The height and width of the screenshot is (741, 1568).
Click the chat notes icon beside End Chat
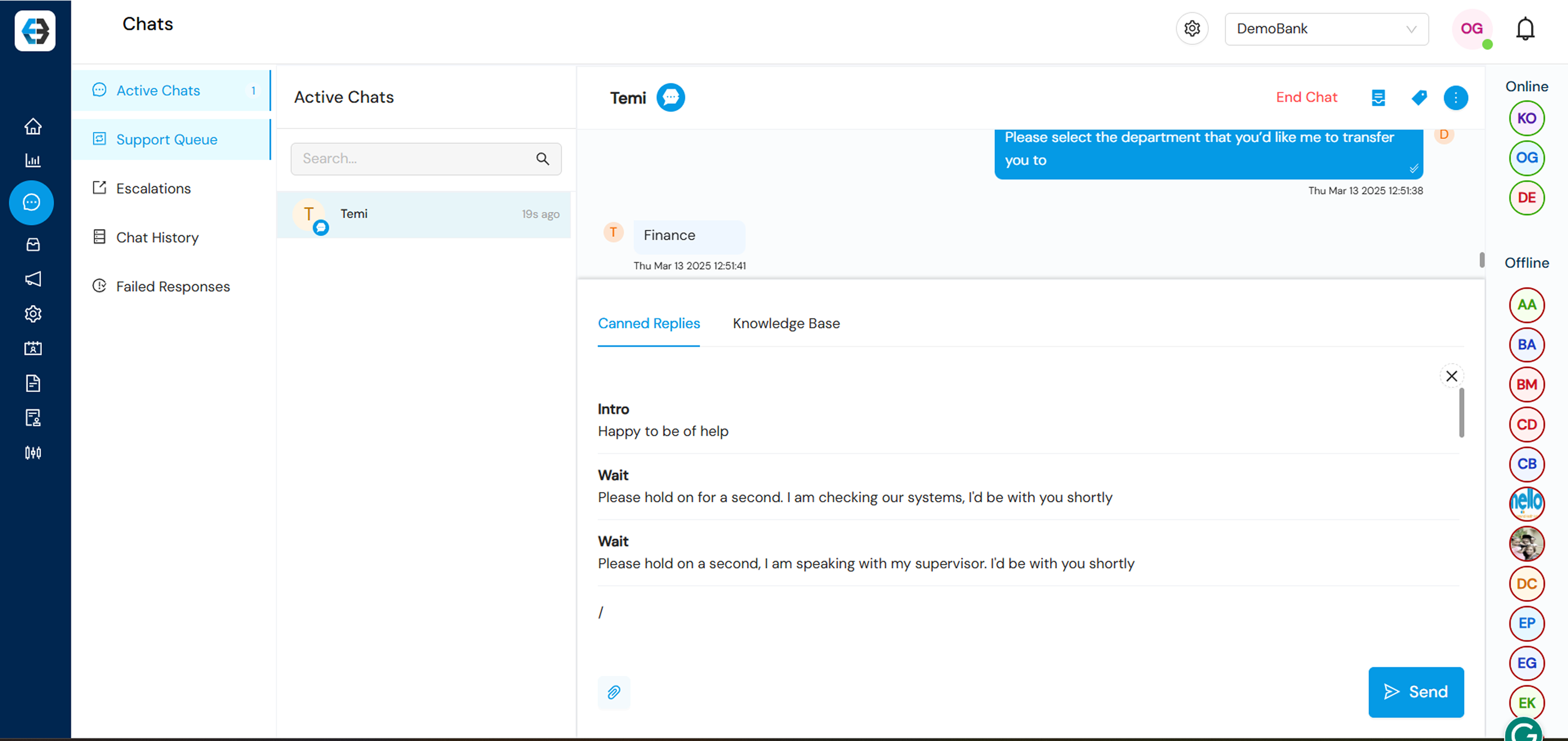point(1378,97)
